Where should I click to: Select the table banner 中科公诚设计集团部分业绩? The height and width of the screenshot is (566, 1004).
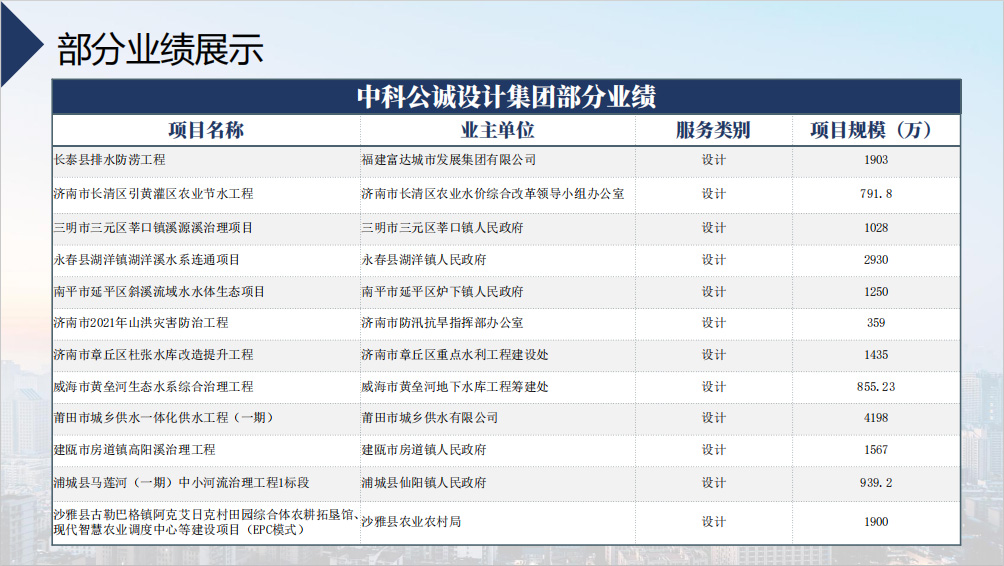point(506,97)
